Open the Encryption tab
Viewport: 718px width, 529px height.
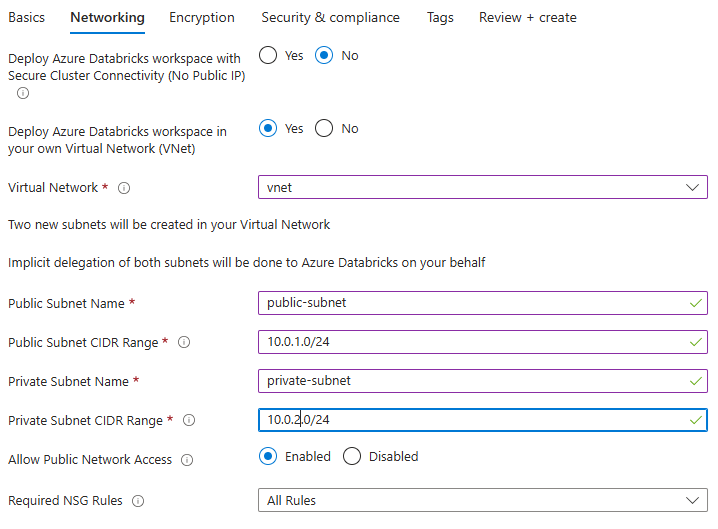click(202, 17)
